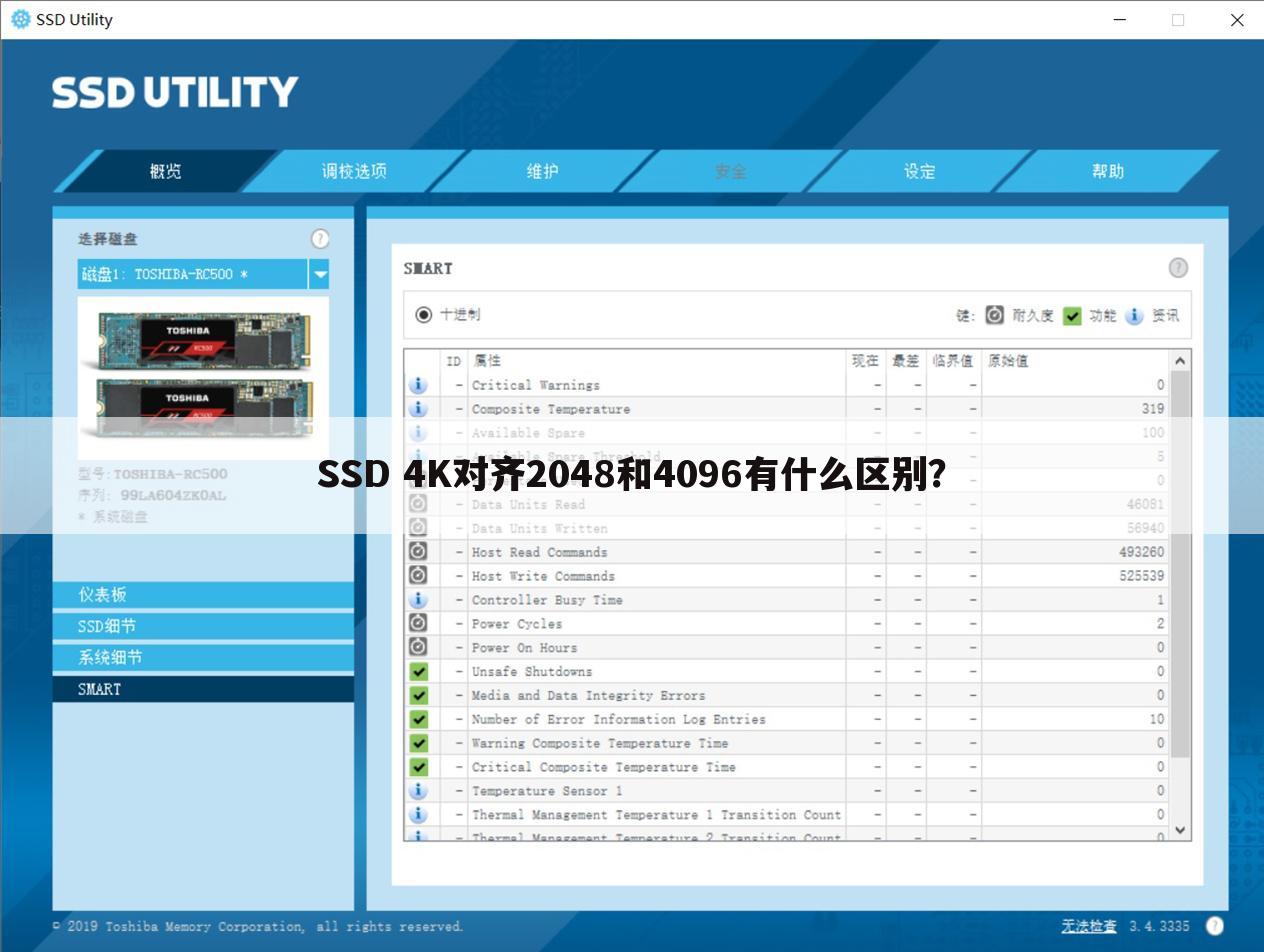This screenshot has width=1264, height=952.
Task: Switch to the 维护 tab
Action: [541, 171]
